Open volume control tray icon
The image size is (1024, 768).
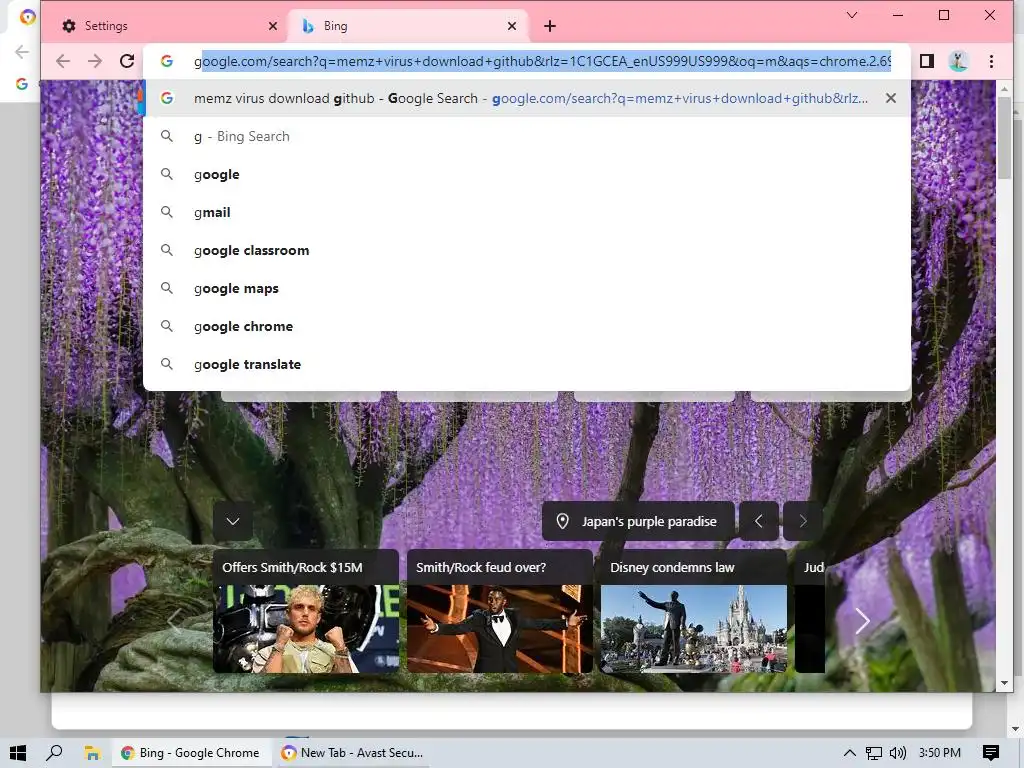click(898, 753)
